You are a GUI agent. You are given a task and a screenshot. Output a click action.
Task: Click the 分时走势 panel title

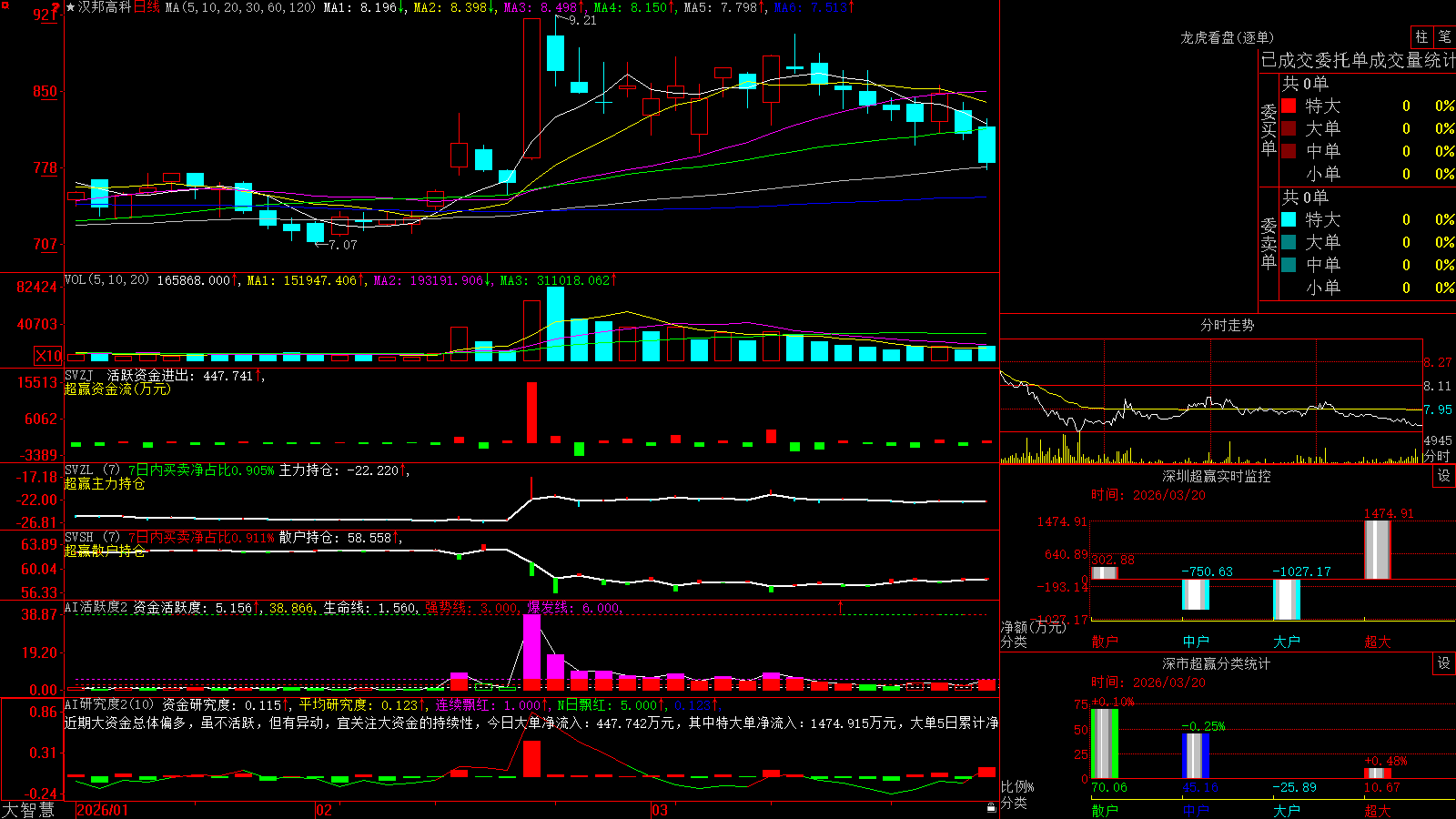1228,325
